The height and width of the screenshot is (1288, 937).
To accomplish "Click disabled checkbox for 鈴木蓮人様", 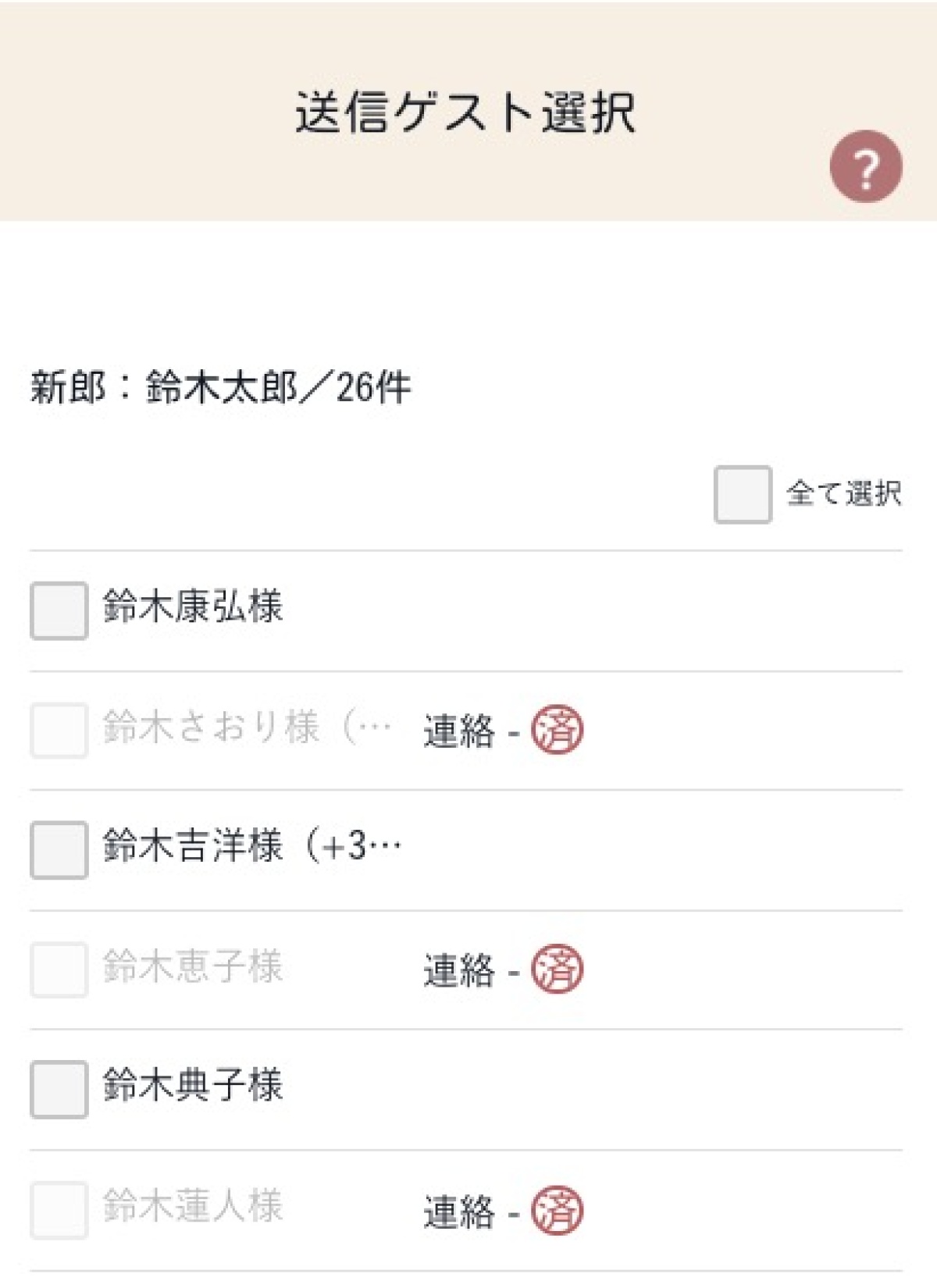I will (59, 1210).
